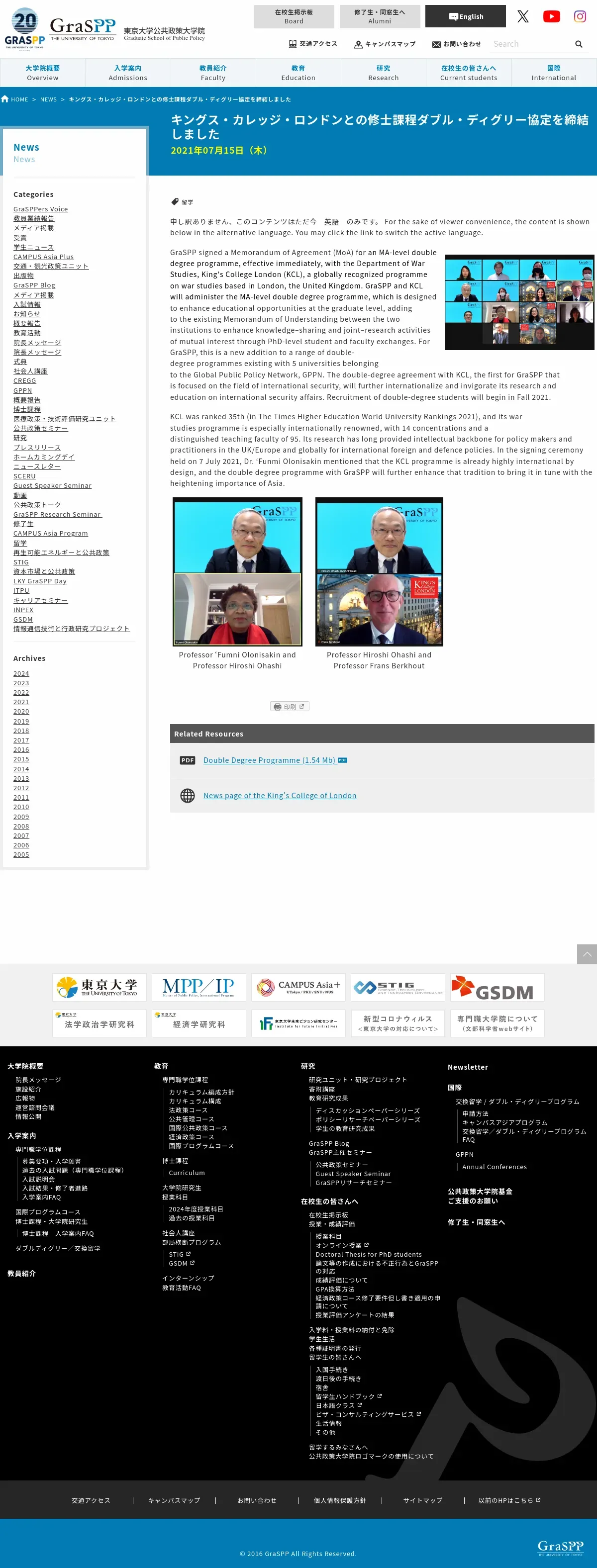
Task: Select the LKY GraSPP Day category
Action: tap(40, 581)
